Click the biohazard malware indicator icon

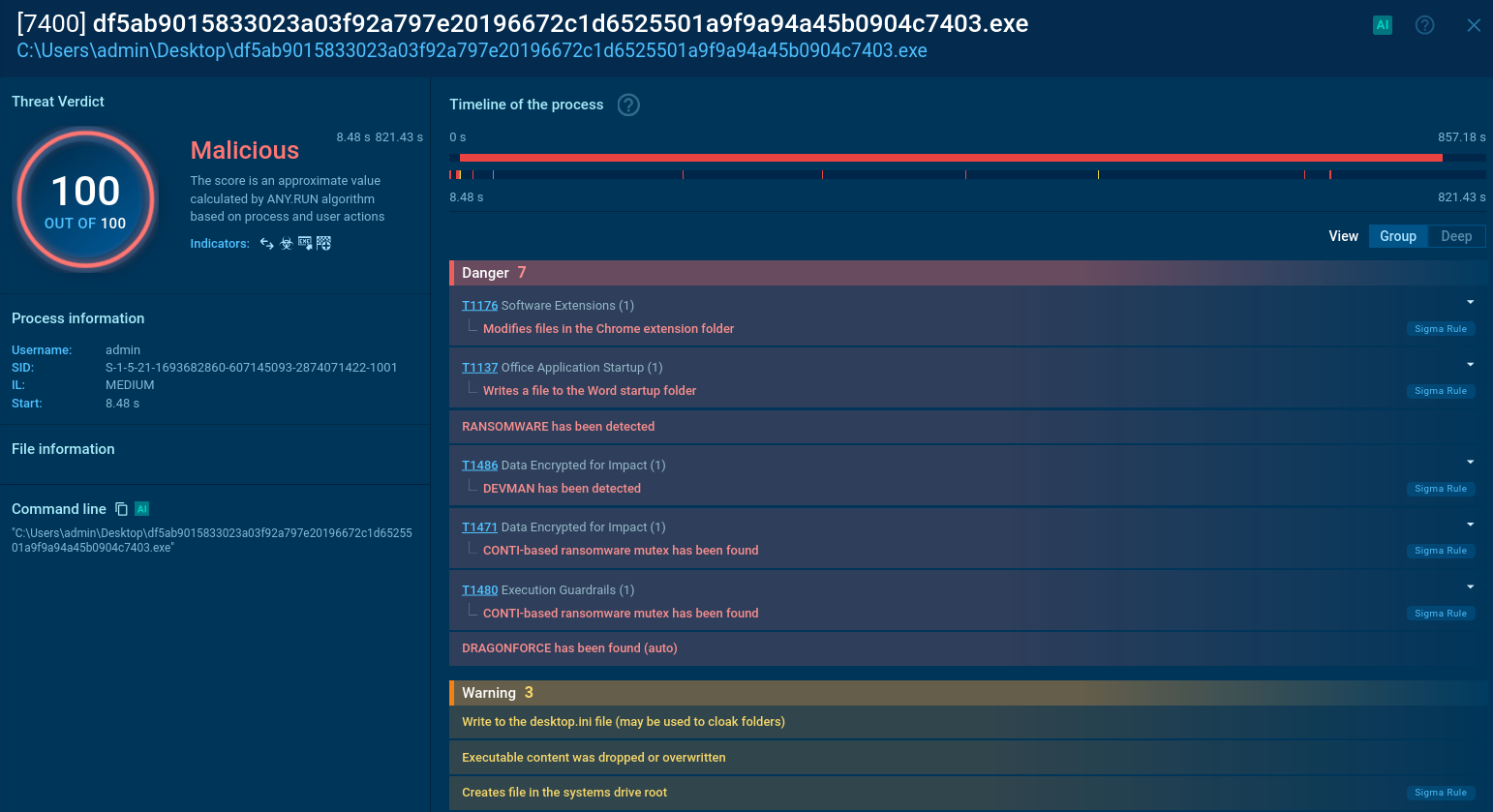287,244
